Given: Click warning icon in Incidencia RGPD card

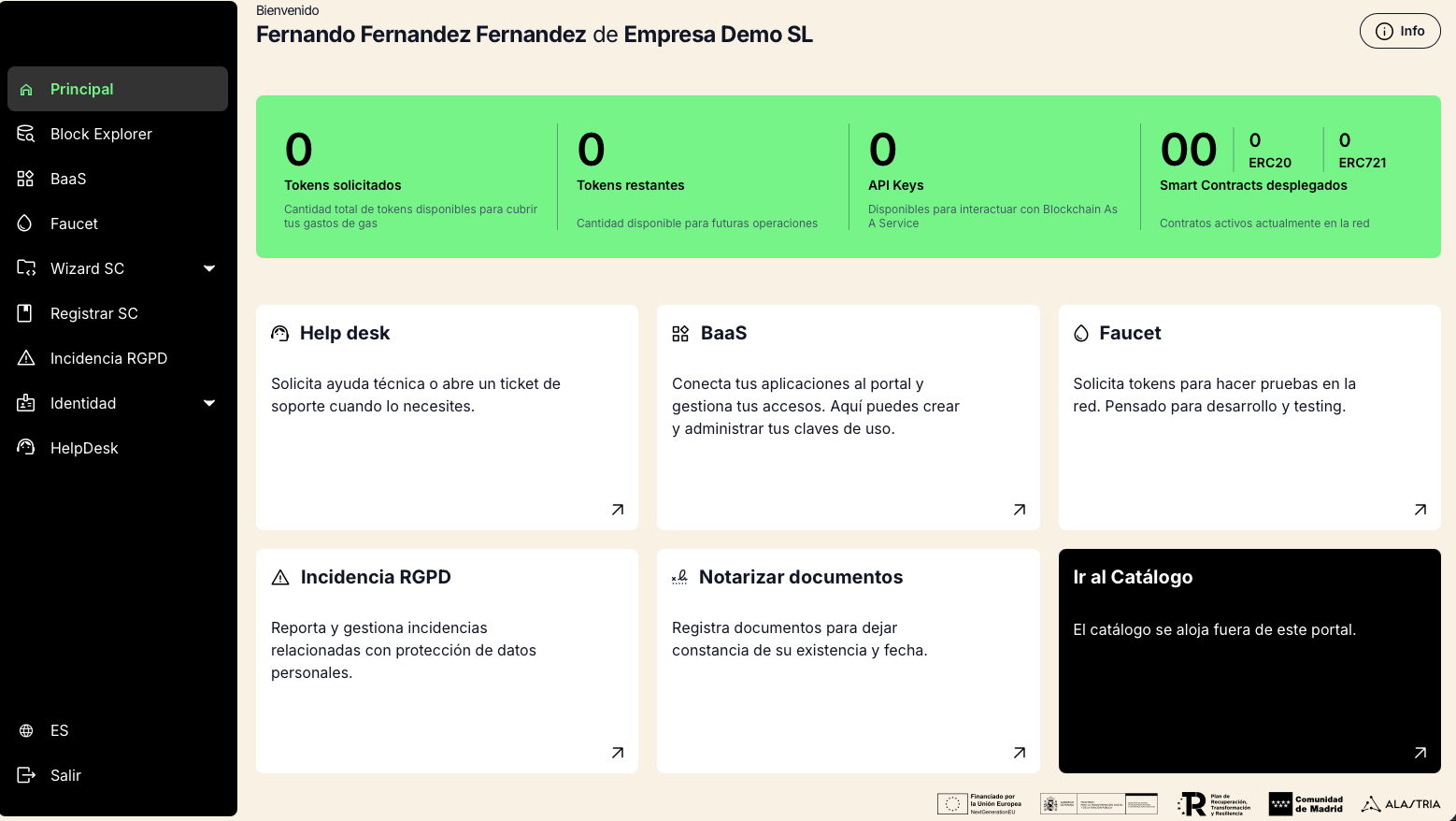Looking at the screenshot, I should click(280, 578).
